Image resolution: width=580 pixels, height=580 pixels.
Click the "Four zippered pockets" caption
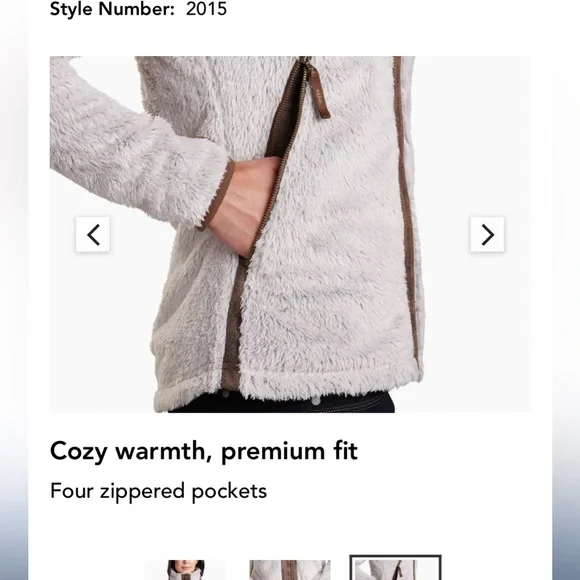coord(158,492)
